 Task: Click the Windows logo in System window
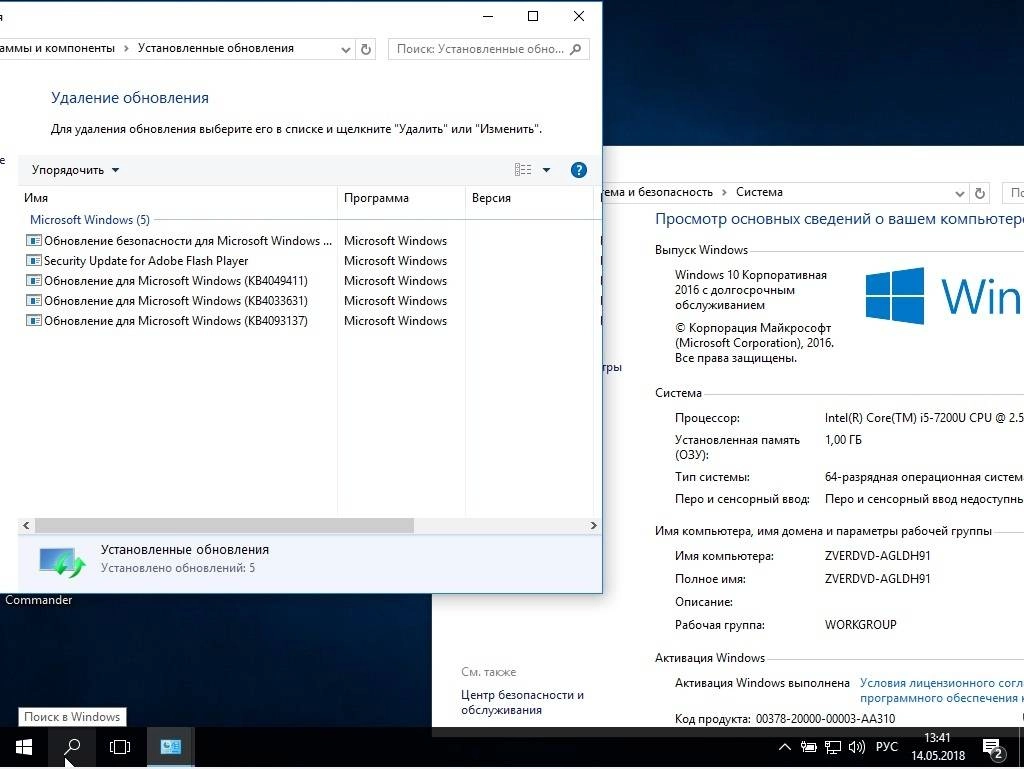tap(895, 296)
